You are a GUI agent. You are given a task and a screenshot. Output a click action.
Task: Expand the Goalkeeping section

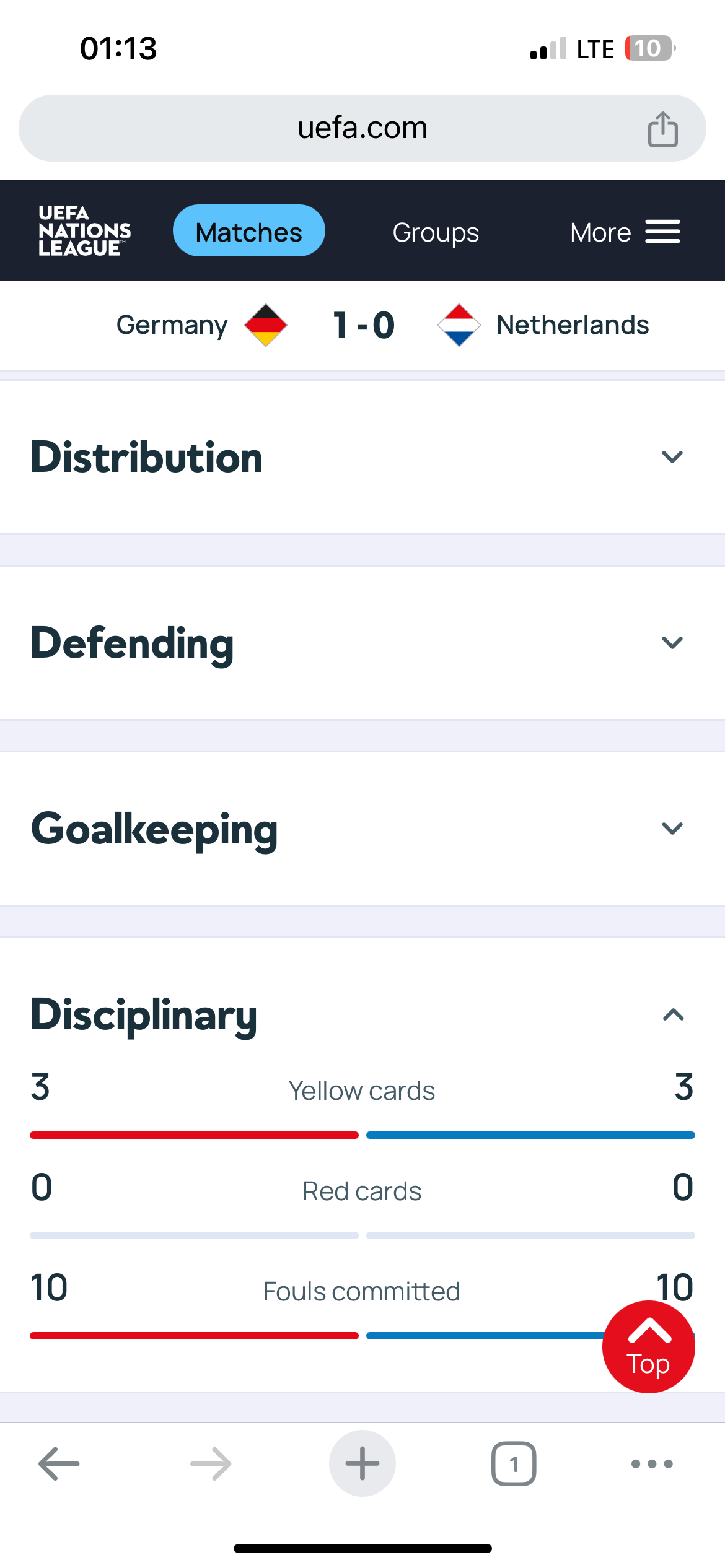(x=672, y=829)
